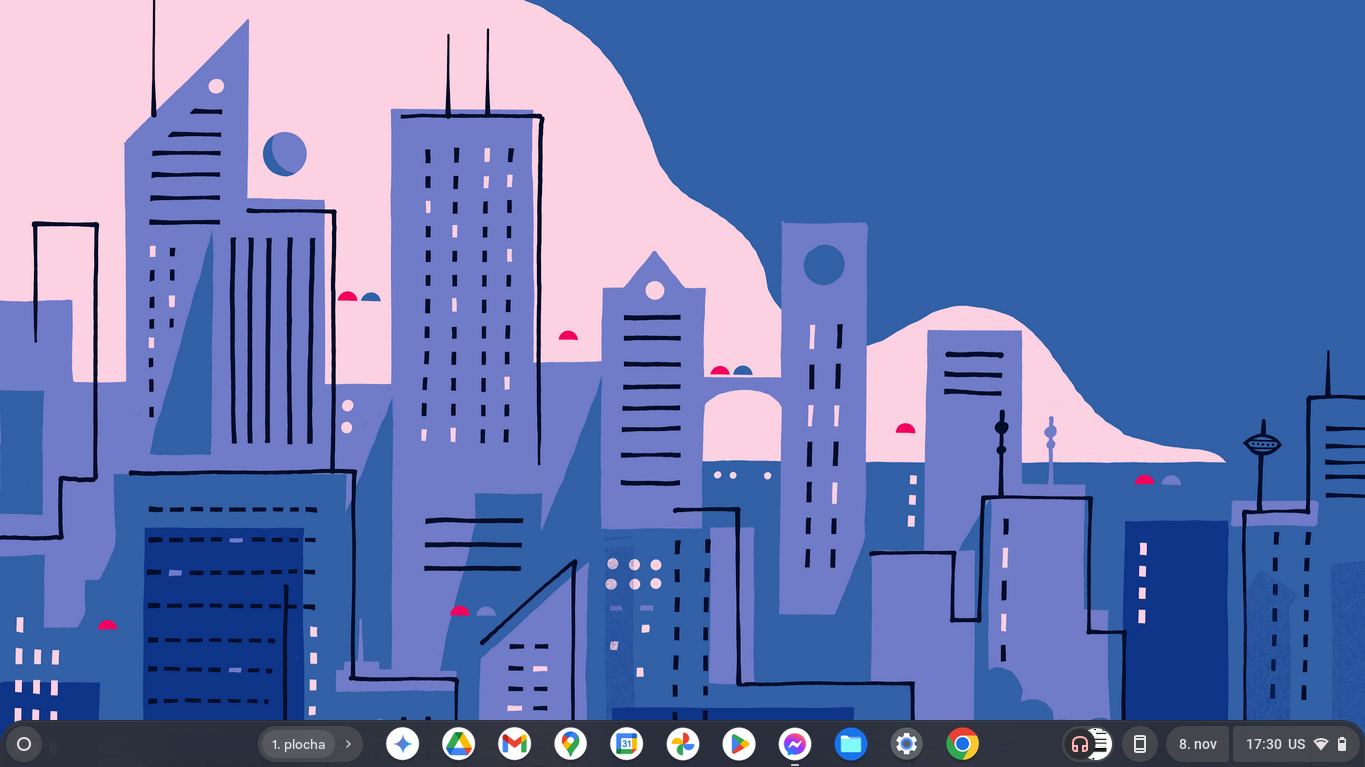The height and width of the screenshot is (767, 1365).
Task: Launch Google Photos pinwheel app
Action: click(x=683, y=744)
